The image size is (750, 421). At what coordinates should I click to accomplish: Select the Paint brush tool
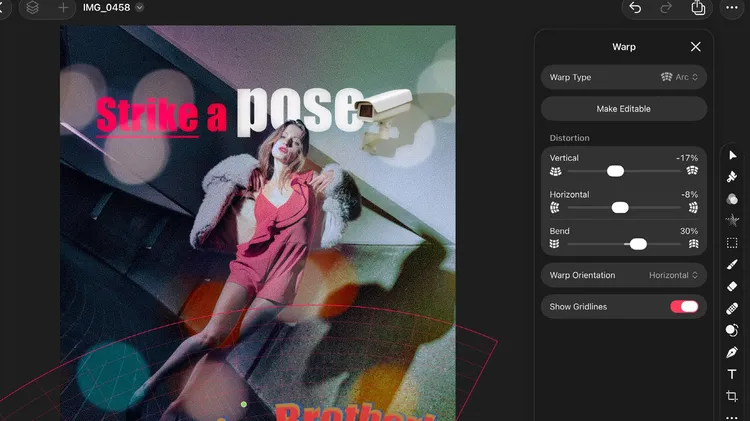coord(732,265)
